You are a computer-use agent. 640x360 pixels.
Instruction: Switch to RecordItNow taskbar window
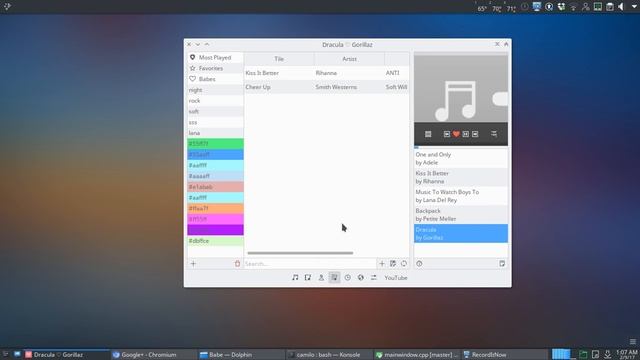504,355
